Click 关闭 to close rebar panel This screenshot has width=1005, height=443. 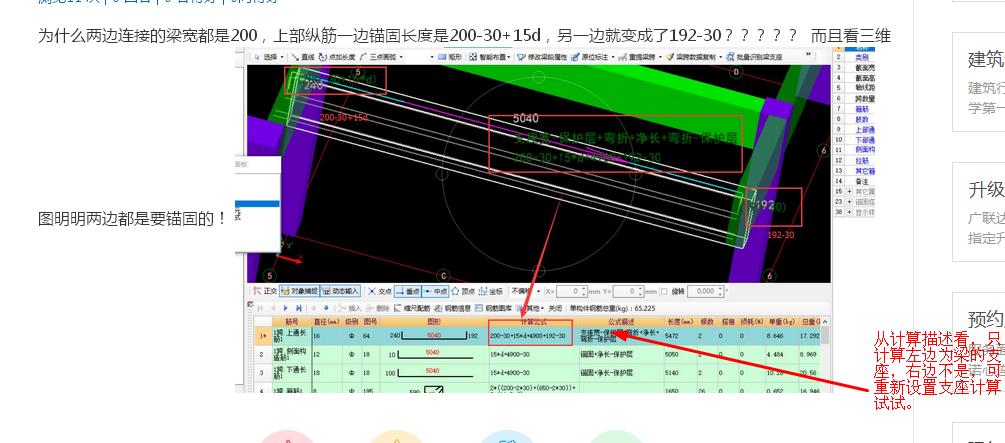click(x=555, y=308)
